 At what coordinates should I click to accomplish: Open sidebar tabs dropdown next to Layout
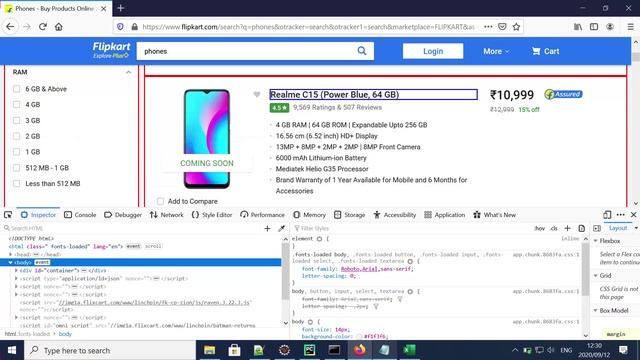tap(636, 228)
